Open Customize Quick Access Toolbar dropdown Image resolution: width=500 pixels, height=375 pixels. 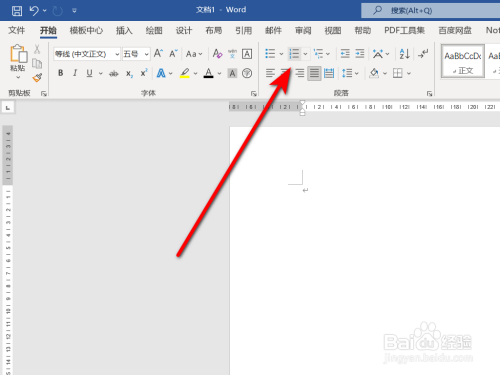click(74, 11)
